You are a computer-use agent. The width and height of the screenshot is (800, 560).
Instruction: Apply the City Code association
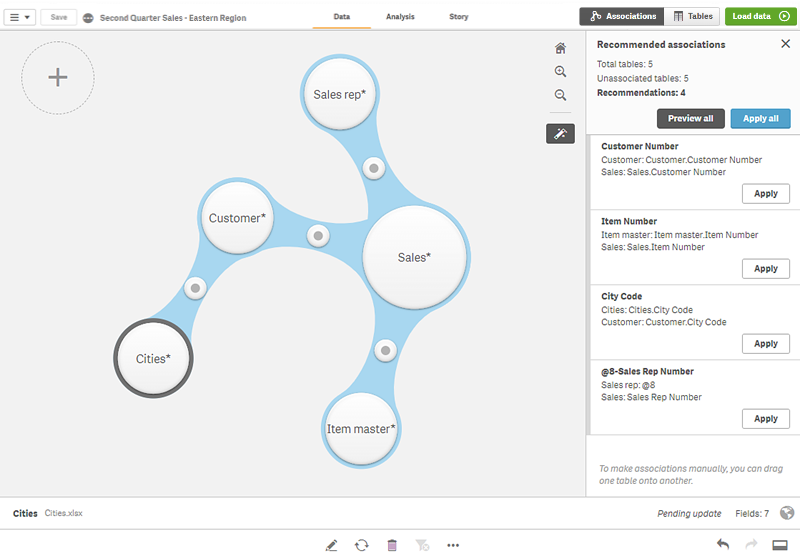[x=765, y=344]
